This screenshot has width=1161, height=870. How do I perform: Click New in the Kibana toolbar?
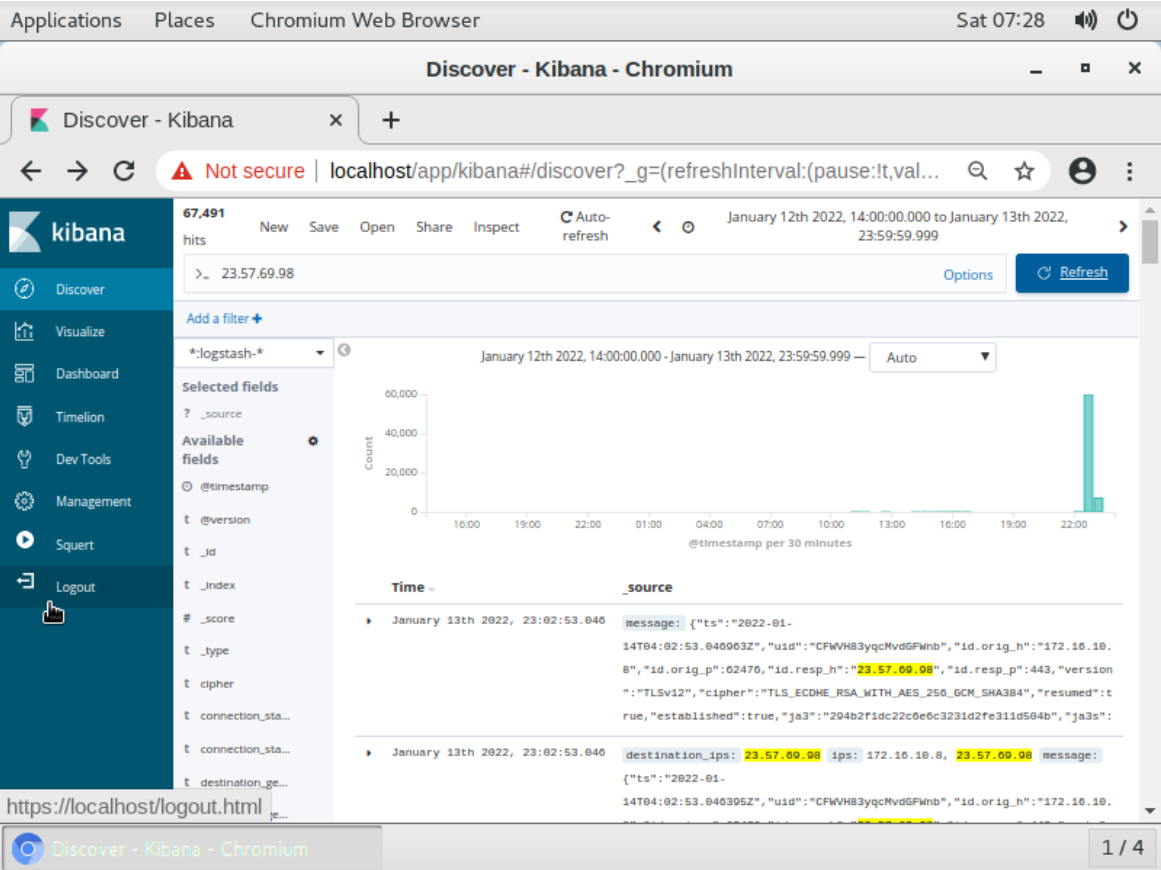(274, 227)
